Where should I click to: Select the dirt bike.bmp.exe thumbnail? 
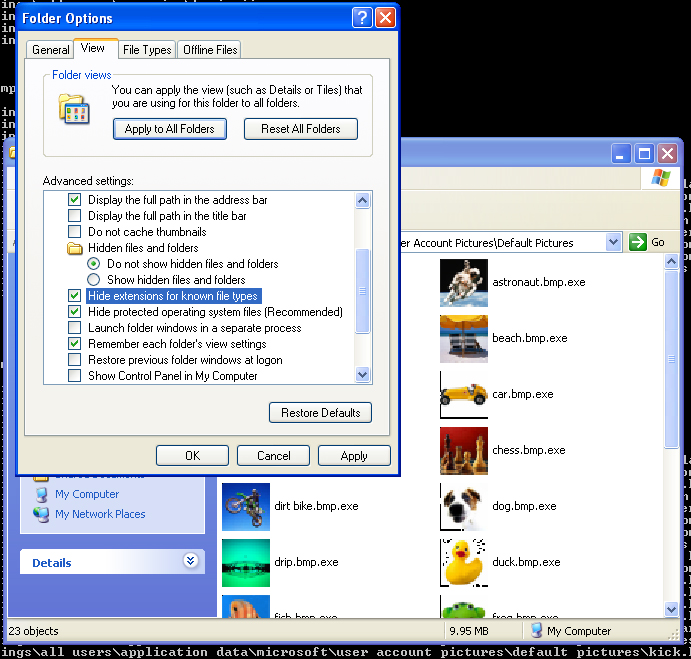coord(246,506)
